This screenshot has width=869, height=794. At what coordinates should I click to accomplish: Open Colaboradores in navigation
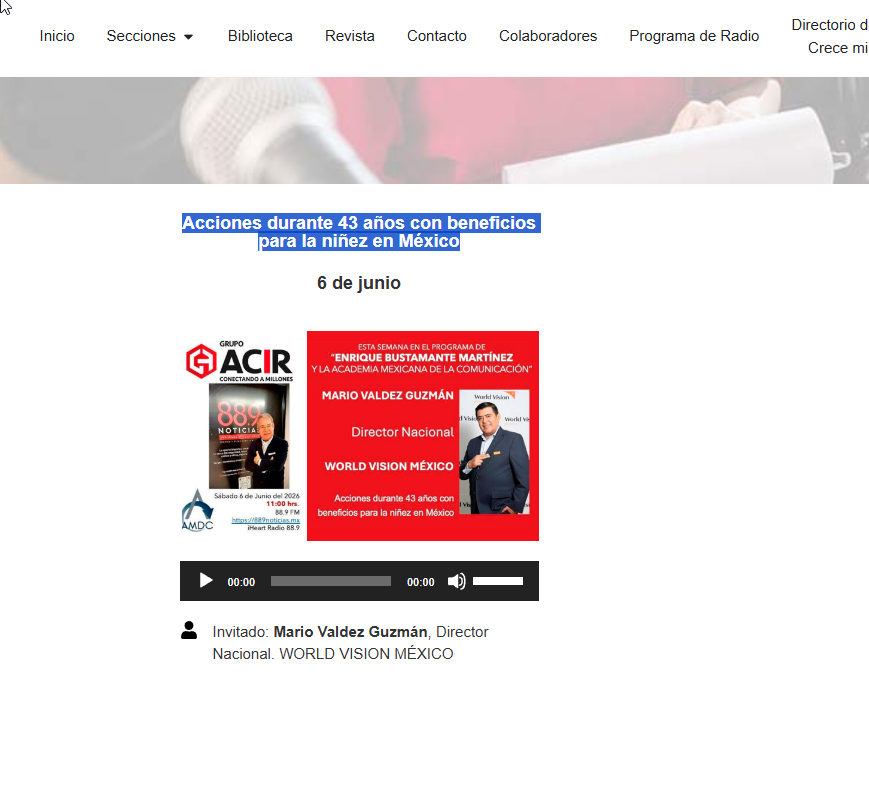point(548,36)
